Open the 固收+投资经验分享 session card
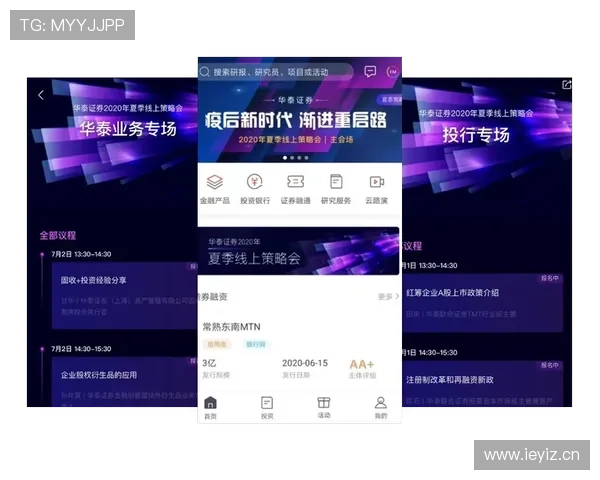 125,296
